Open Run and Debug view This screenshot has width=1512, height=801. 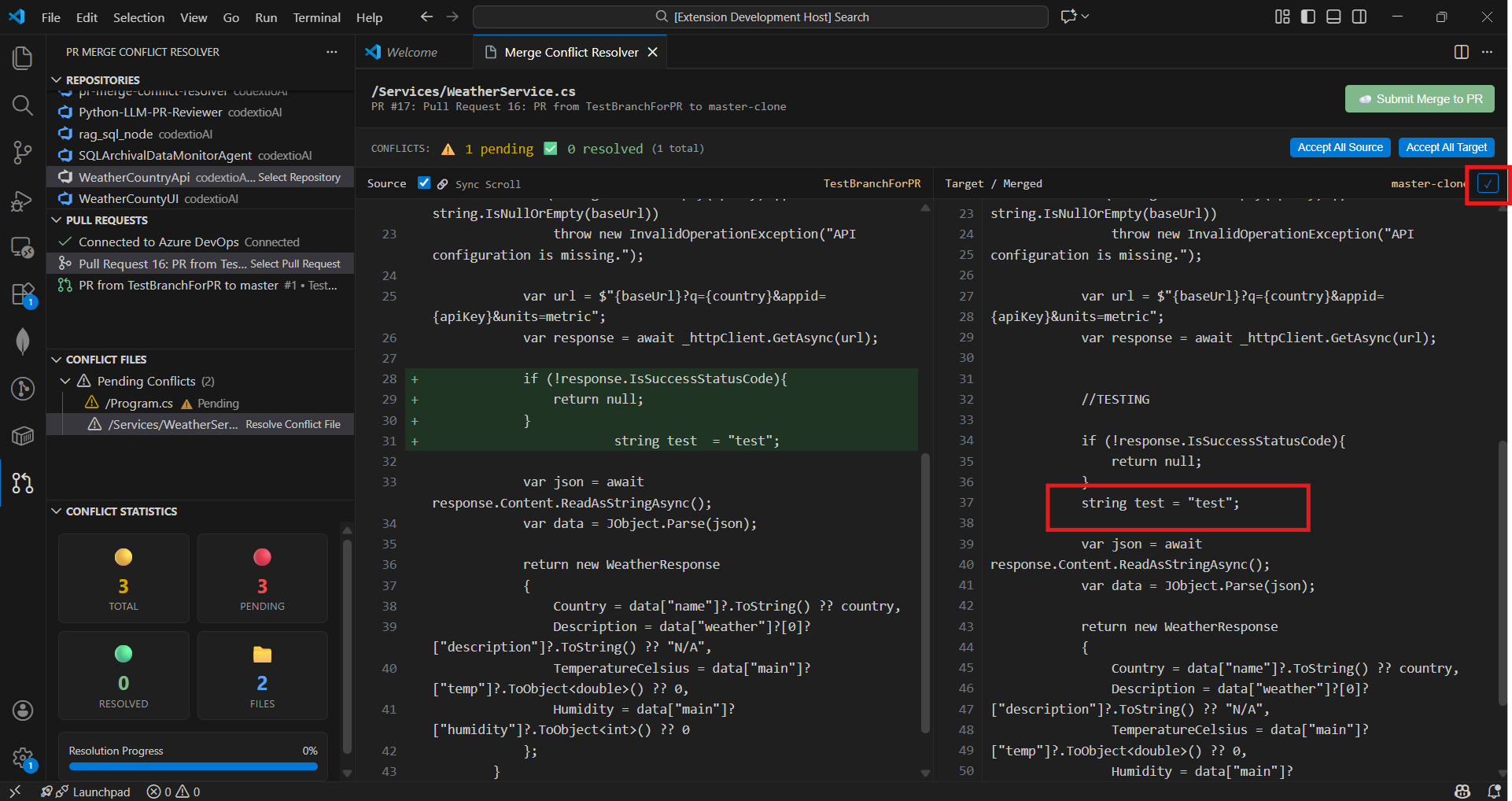tap(23, 201)
